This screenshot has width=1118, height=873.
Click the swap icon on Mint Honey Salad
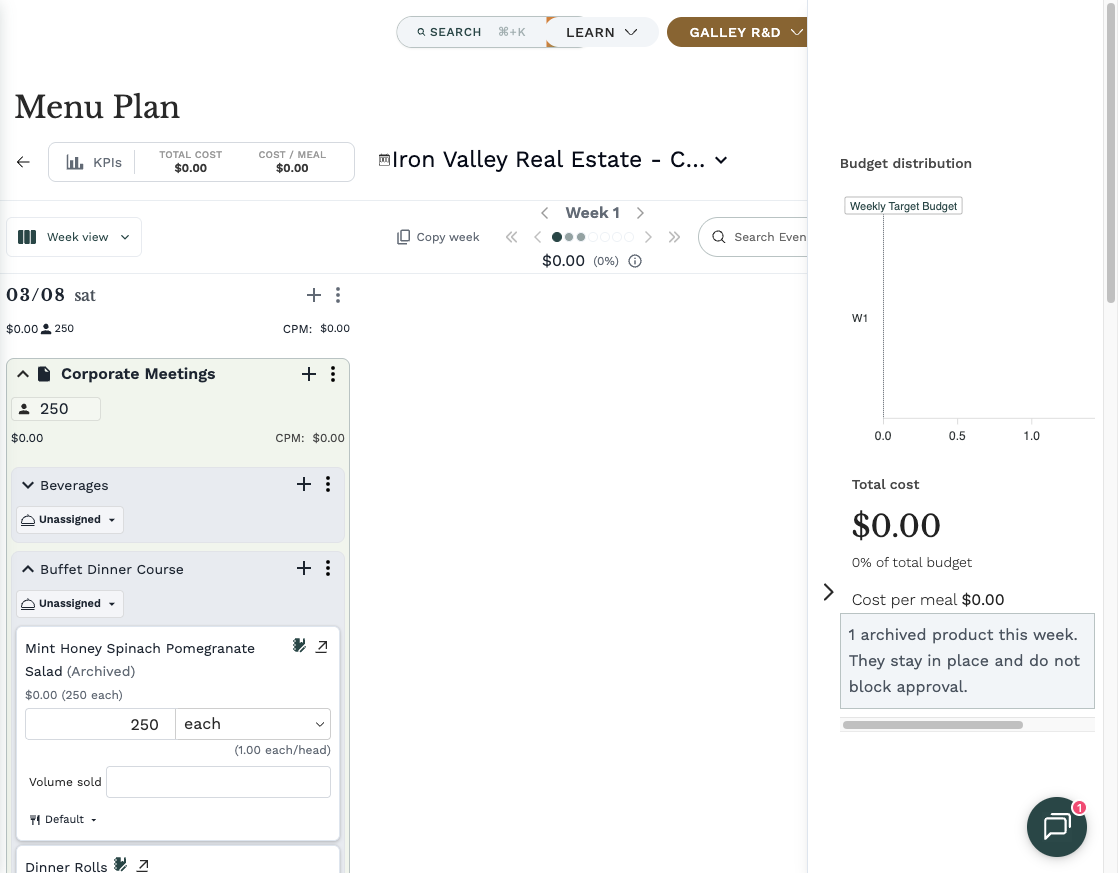(x=299, y=645)
